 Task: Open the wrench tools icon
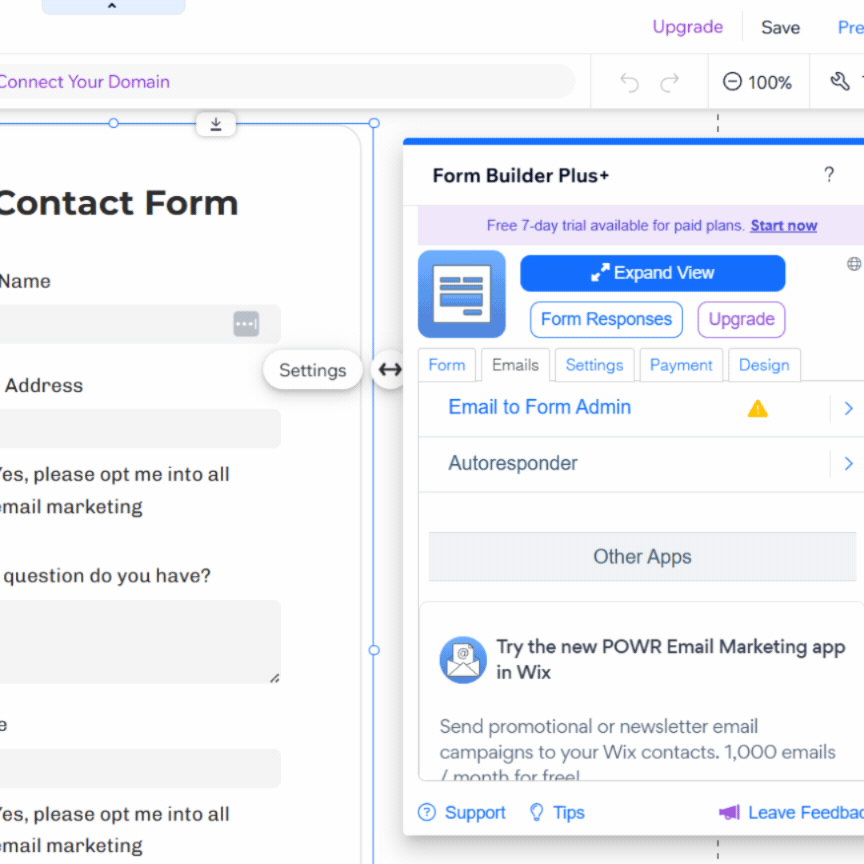[x=840, y=82]
